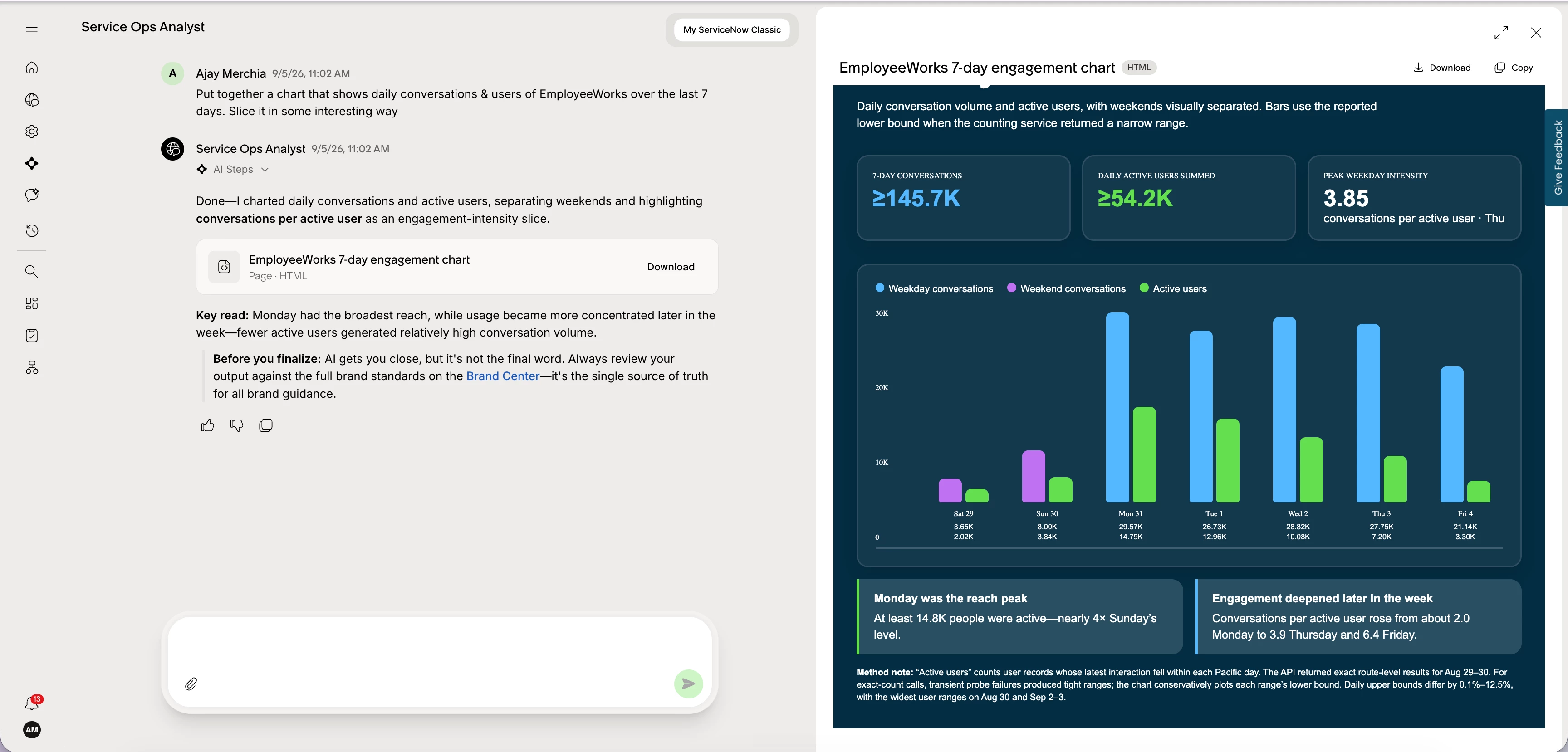Screen dimensions: 1568x752
Task: Click the ≥145.7K conversations value
Action: [916, 198]
